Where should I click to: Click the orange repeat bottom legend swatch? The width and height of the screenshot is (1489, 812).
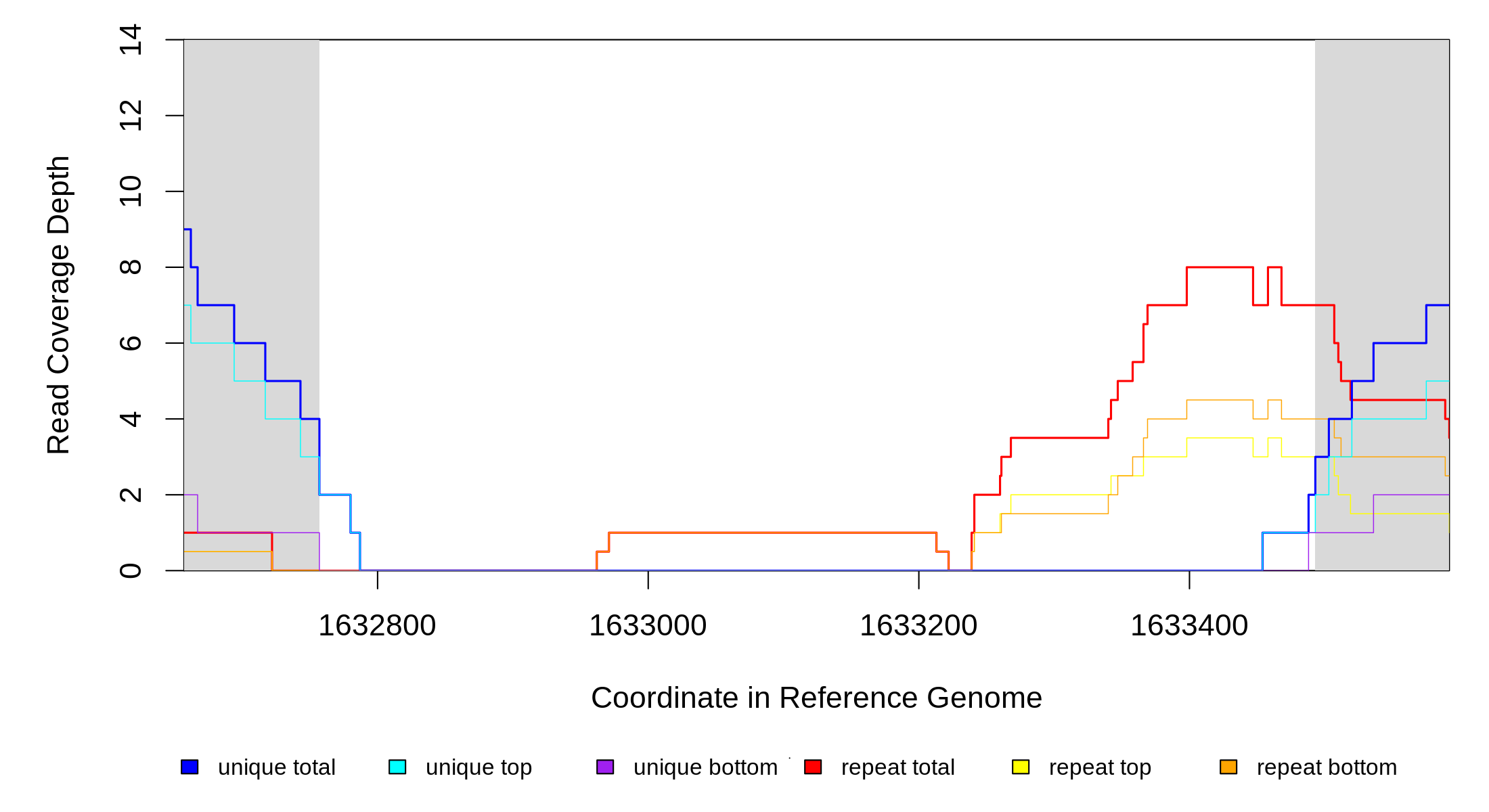(x=1228, y=767)
